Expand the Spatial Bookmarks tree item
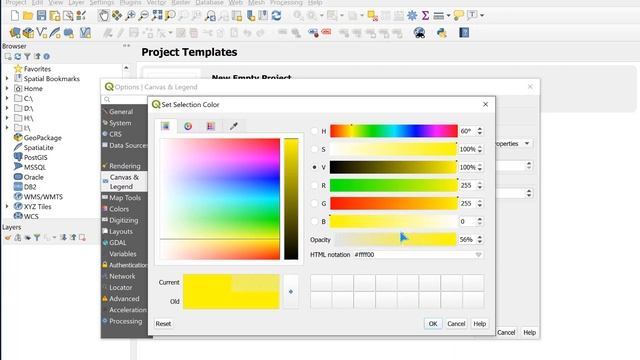 point(7,78)
